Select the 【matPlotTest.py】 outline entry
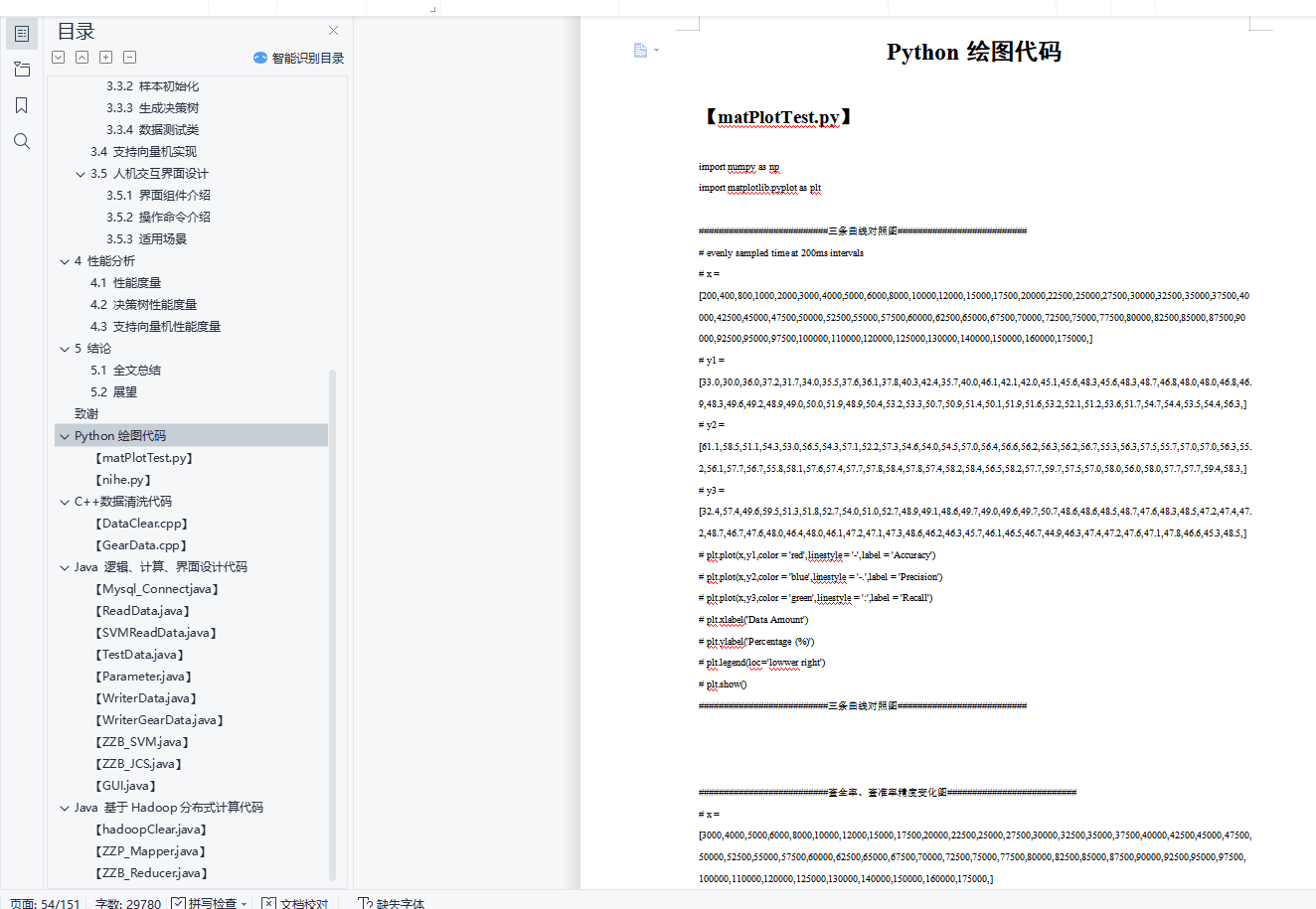 click(143, 458)
